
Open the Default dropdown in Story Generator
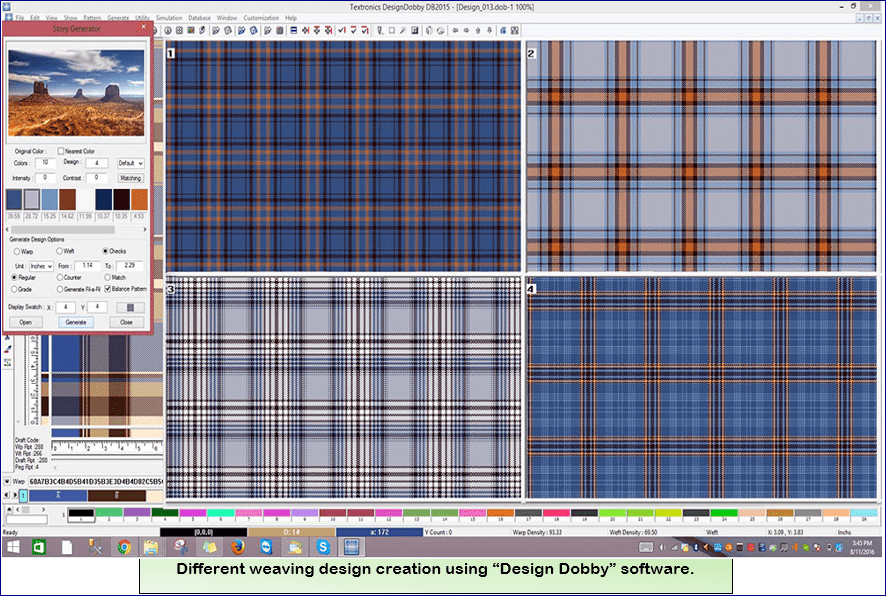click(x=131, y=163)
